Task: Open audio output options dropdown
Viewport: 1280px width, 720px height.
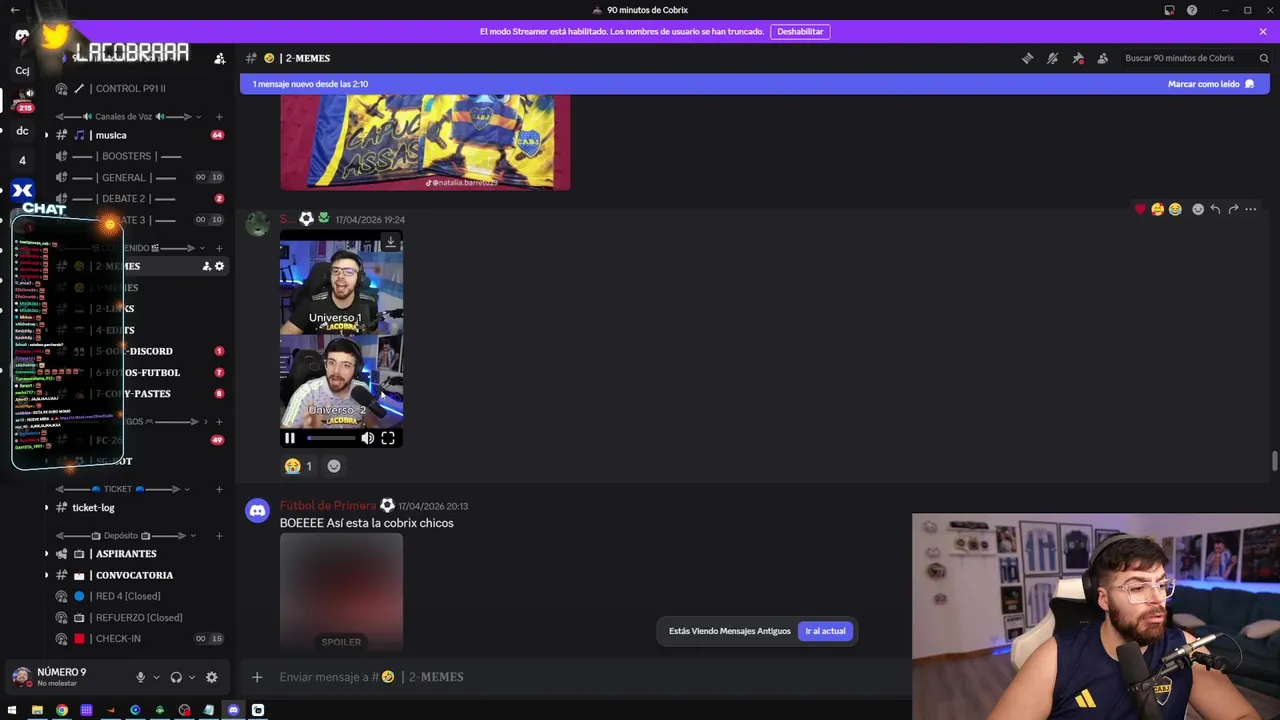Action: coord(192,677)
